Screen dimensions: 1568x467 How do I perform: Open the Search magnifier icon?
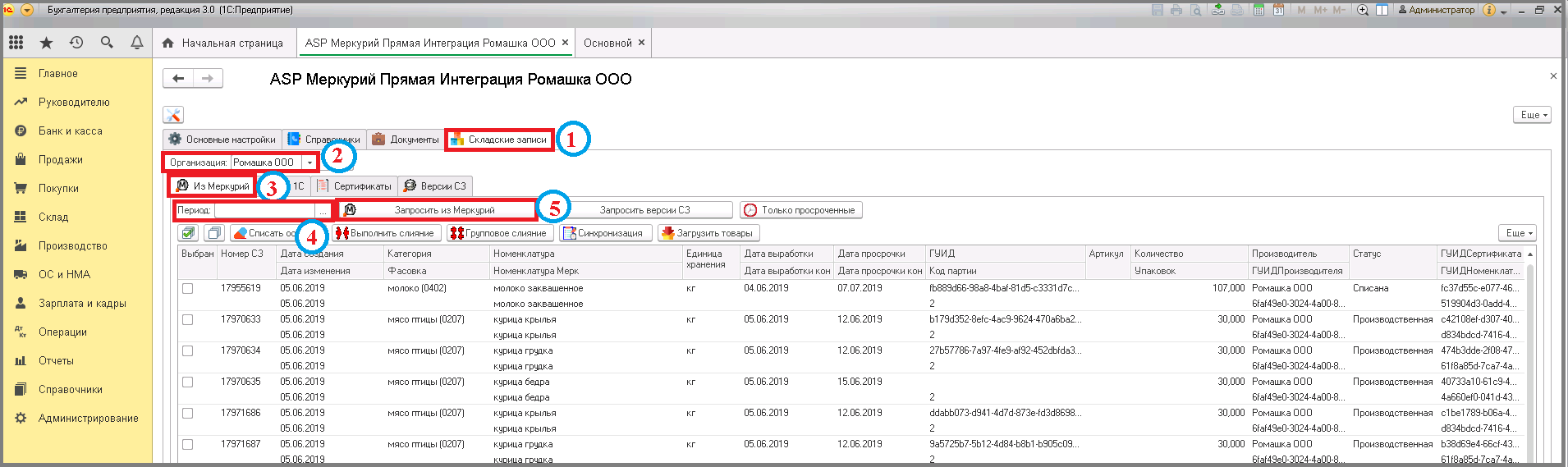point(107,43)
